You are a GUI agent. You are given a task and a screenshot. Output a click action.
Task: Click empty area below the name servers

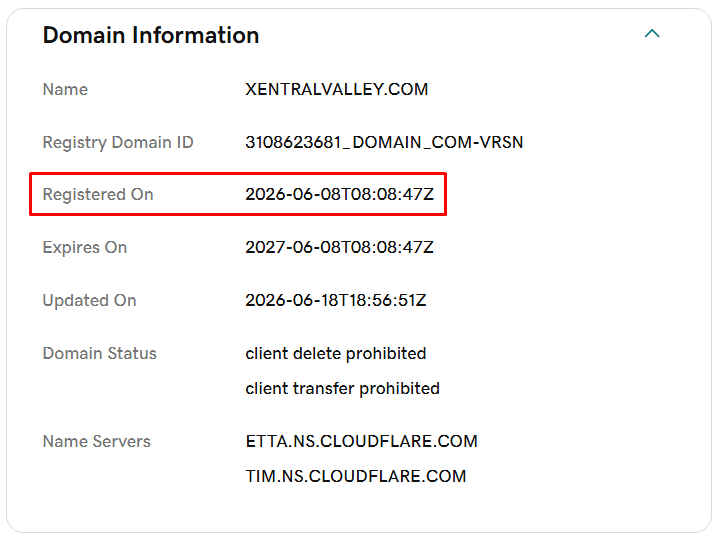click(x=359, y=510)
